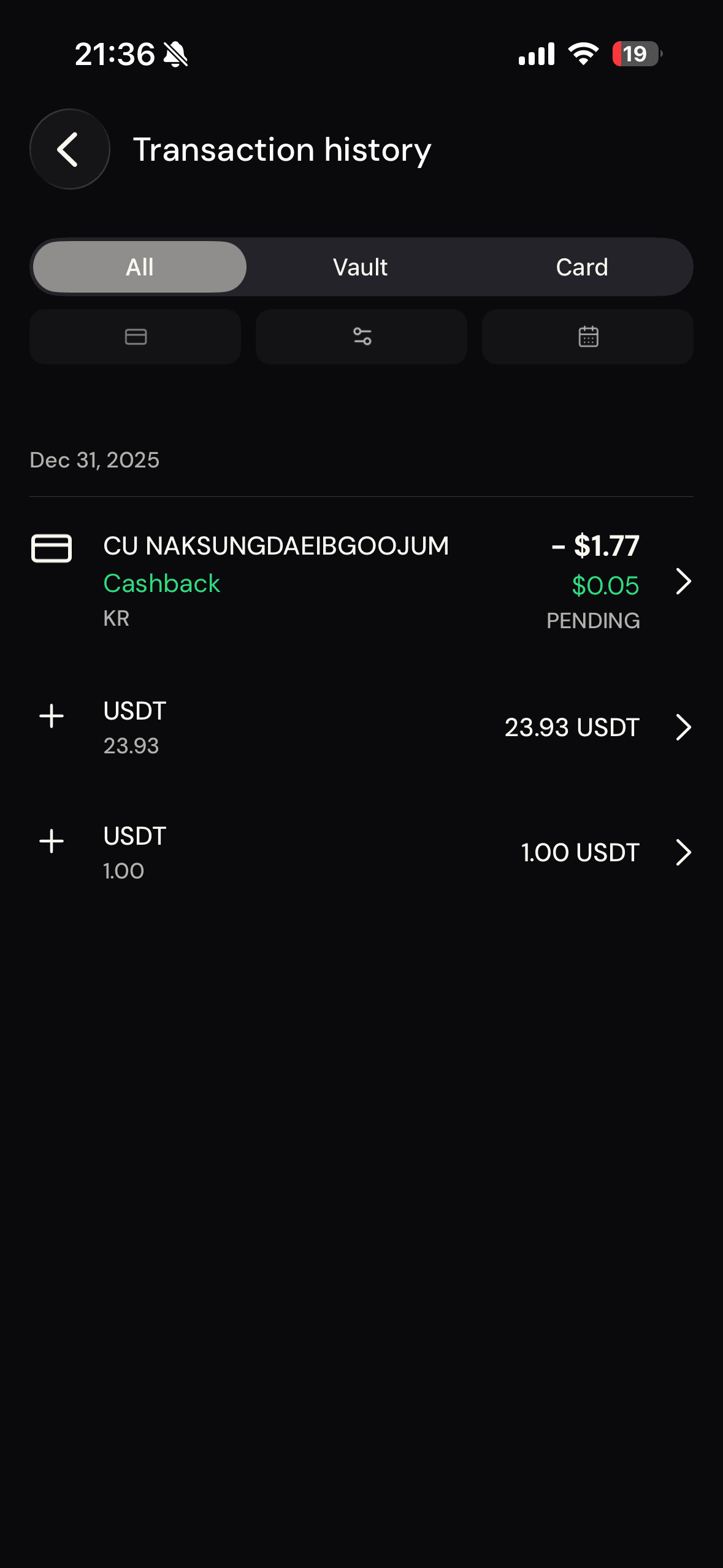Switch to the Vault tab
This screenshot has height=1568, width=723.
pyautogui.click(x=361, y=267)
